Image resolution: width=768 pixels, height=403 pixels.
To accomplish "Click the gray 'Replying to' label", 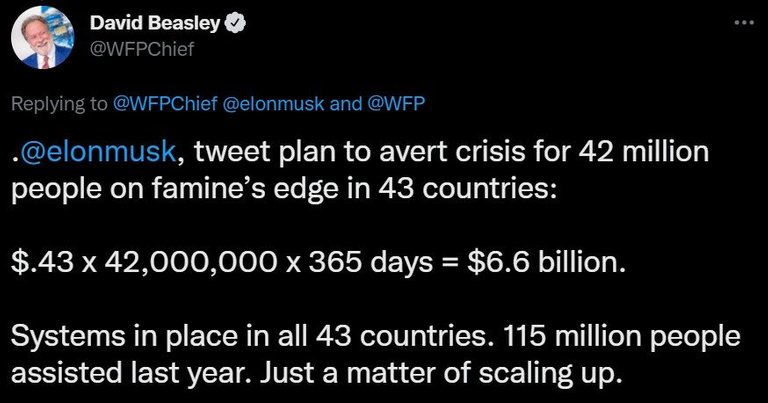I will coord(59,104).
